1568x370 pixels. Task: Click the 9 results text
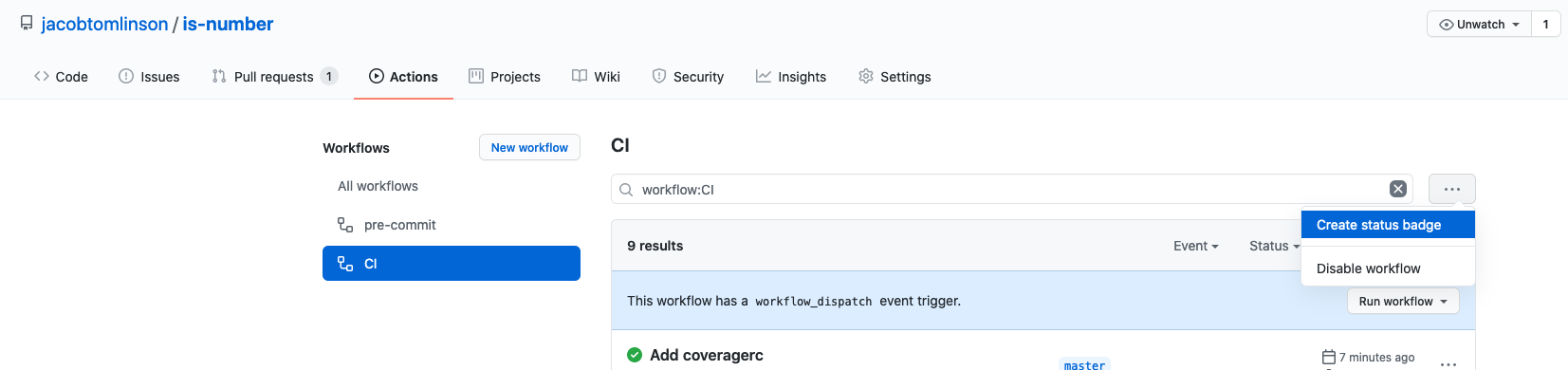(655, 246)
